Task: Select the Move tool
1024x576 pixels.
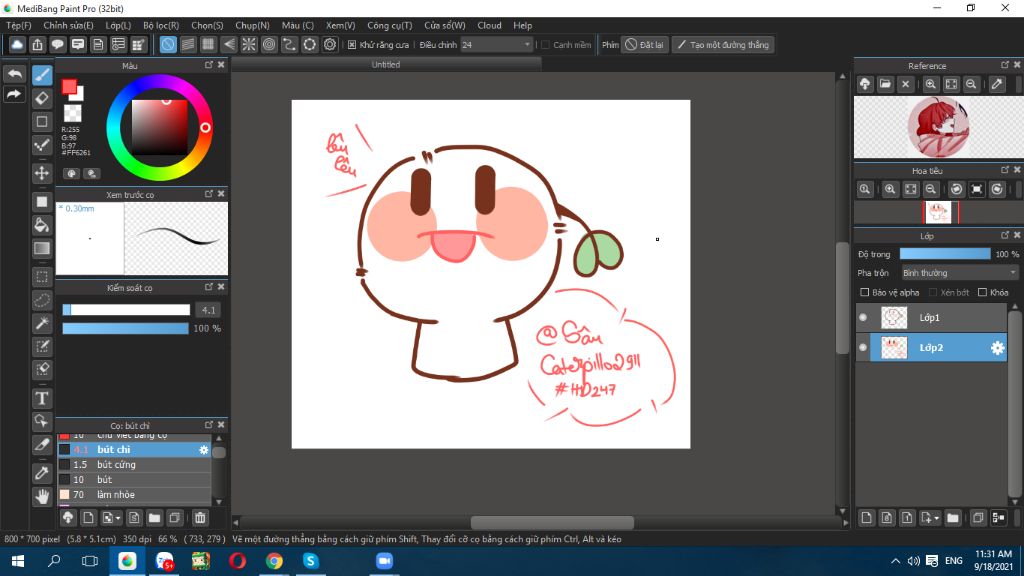Action: point(42,173)
